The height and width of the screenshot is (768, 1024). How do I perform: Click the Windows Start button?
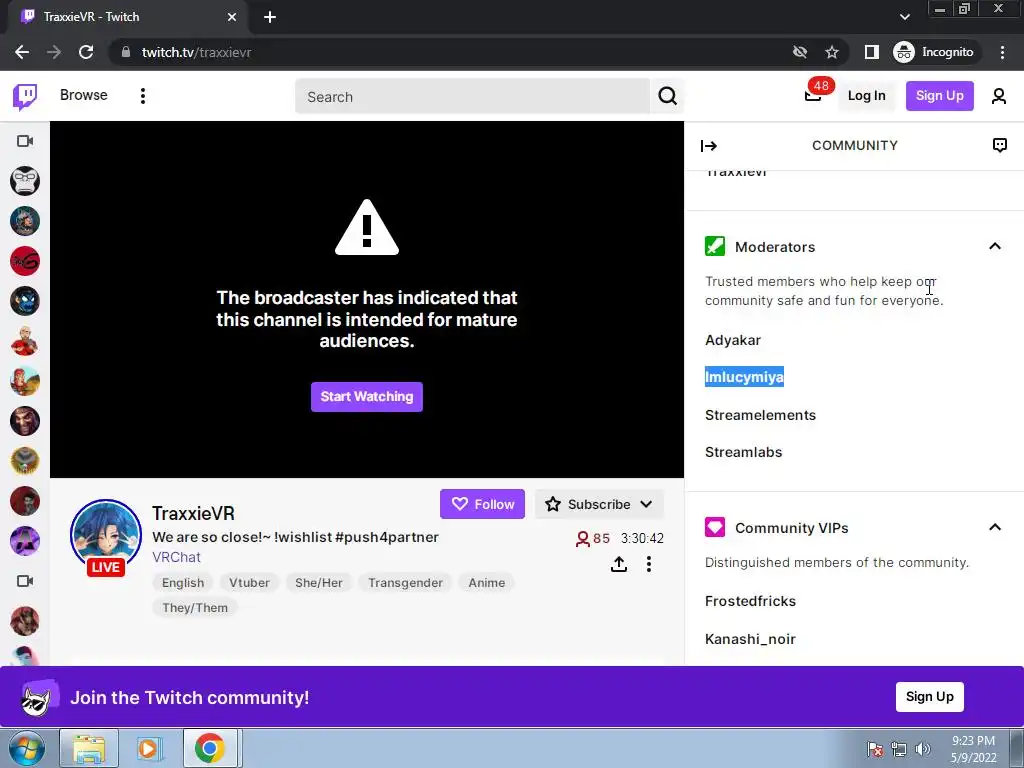[x=27, y=748]
